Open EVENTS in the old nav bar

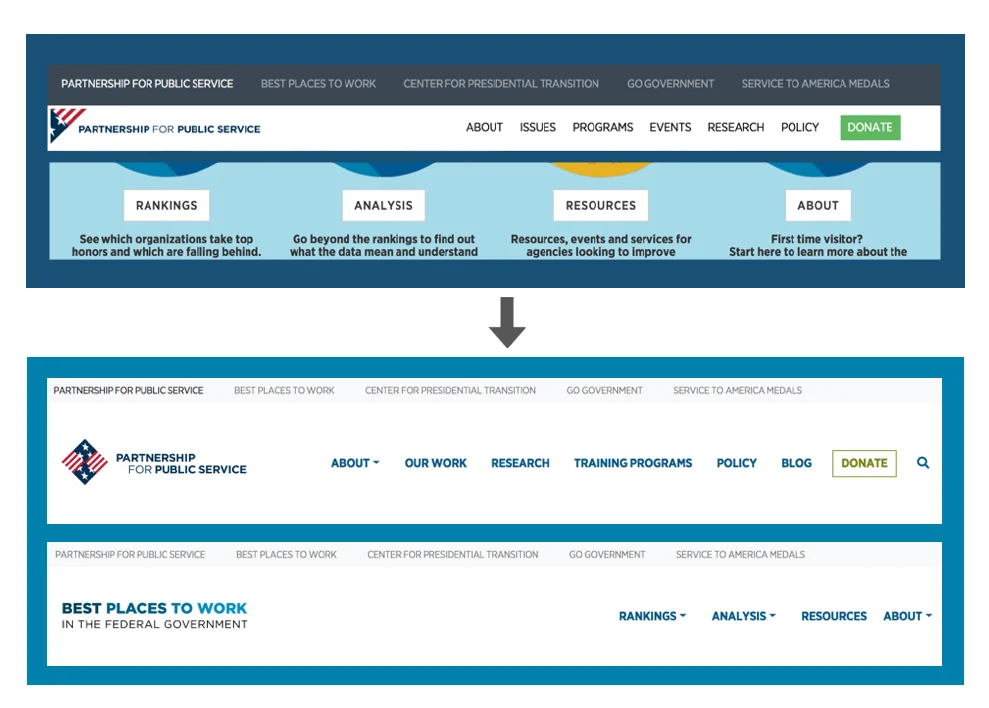(x=670, y=127)
